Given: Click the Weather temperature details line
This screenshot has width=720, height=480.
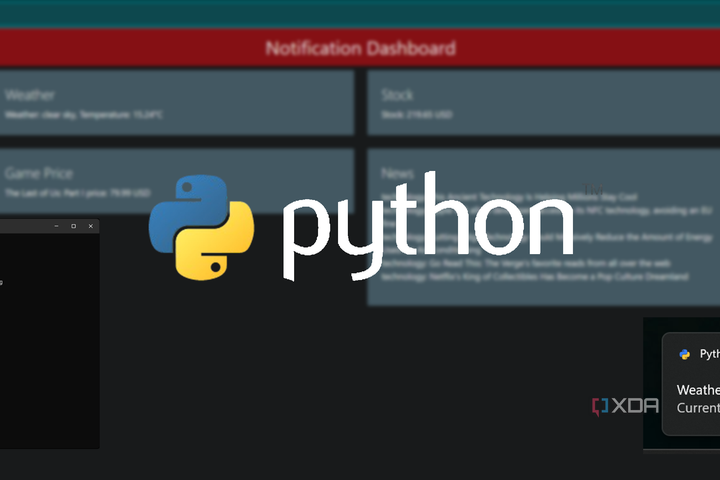Looking at the screenshot, I should click(84, 115).
